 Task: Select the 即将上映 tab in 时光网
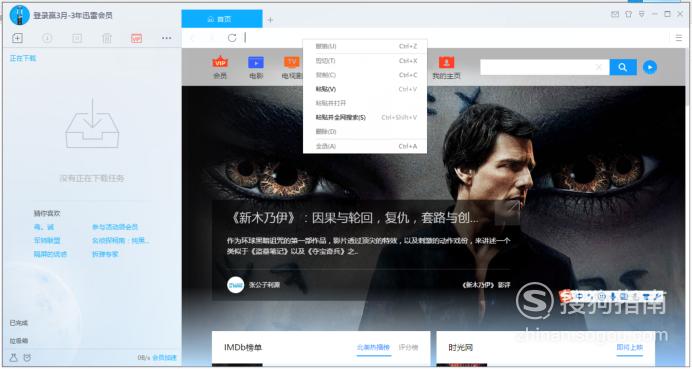(x=630, y=348)
